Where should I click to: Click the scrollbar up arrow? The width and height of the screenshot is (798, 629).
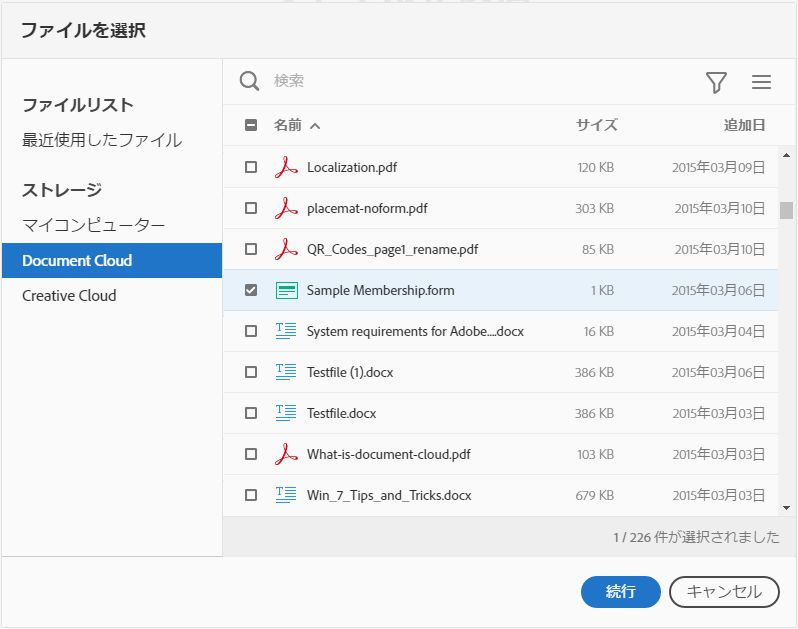tap(786, 155)
